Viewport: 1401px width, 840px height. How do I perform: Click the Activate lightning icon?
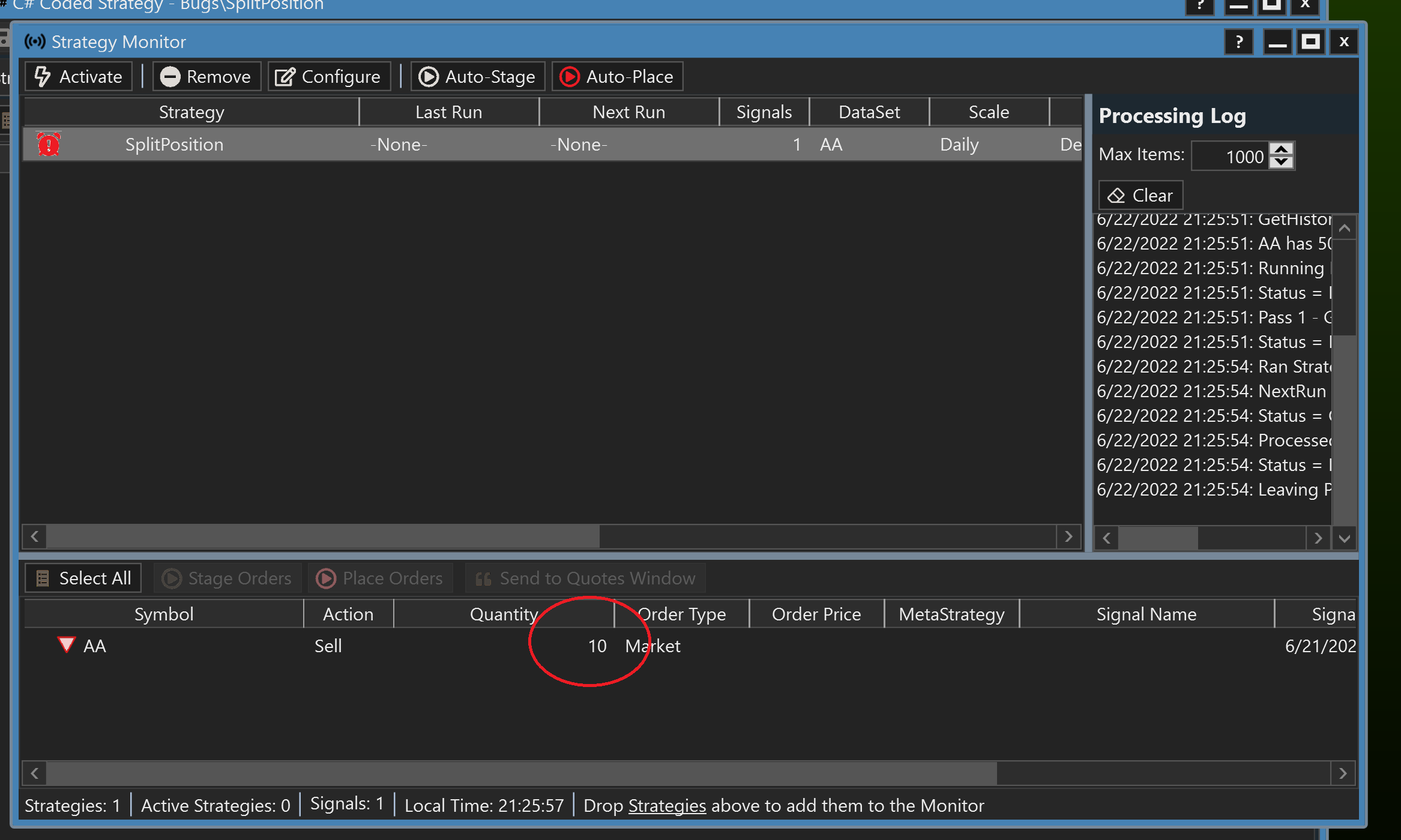44,76
